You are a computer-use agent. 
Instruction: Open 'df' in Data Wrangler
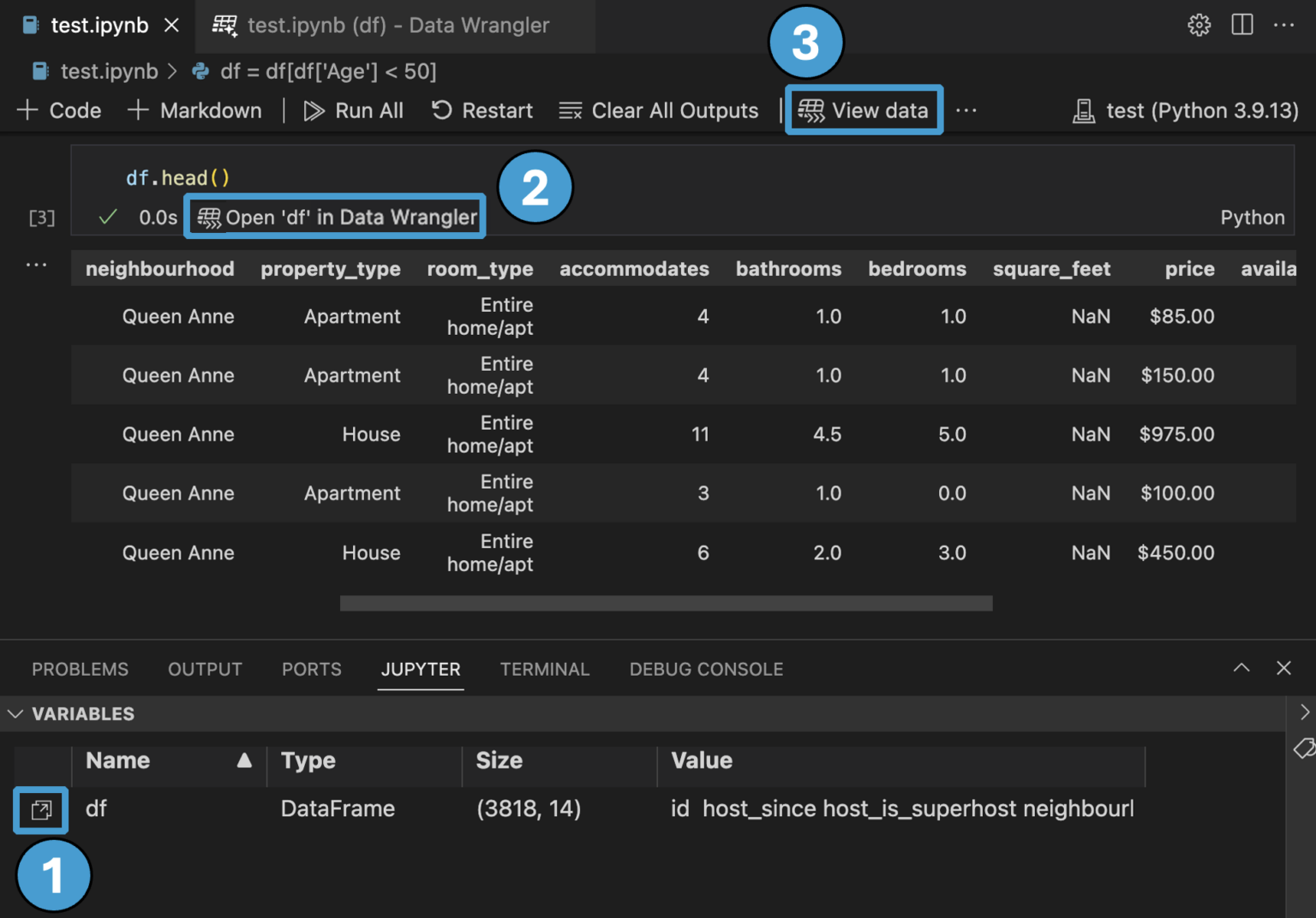point(334,217)
